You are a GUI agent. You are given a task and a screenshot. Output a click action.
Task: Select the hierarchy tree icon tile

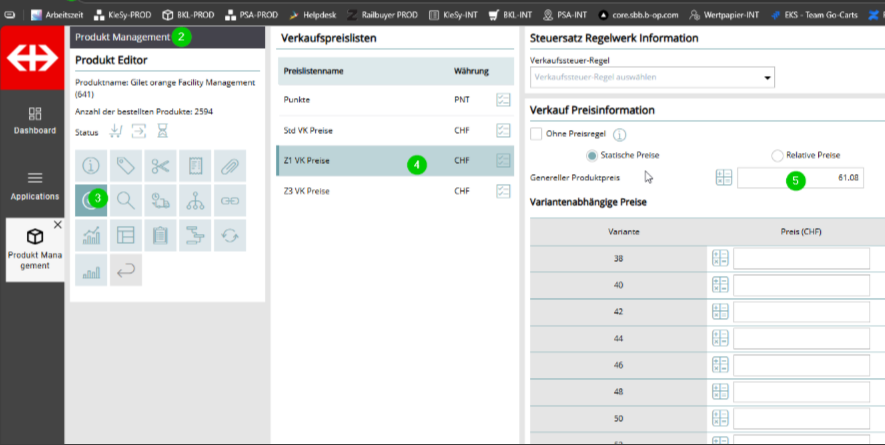(195, 200)
